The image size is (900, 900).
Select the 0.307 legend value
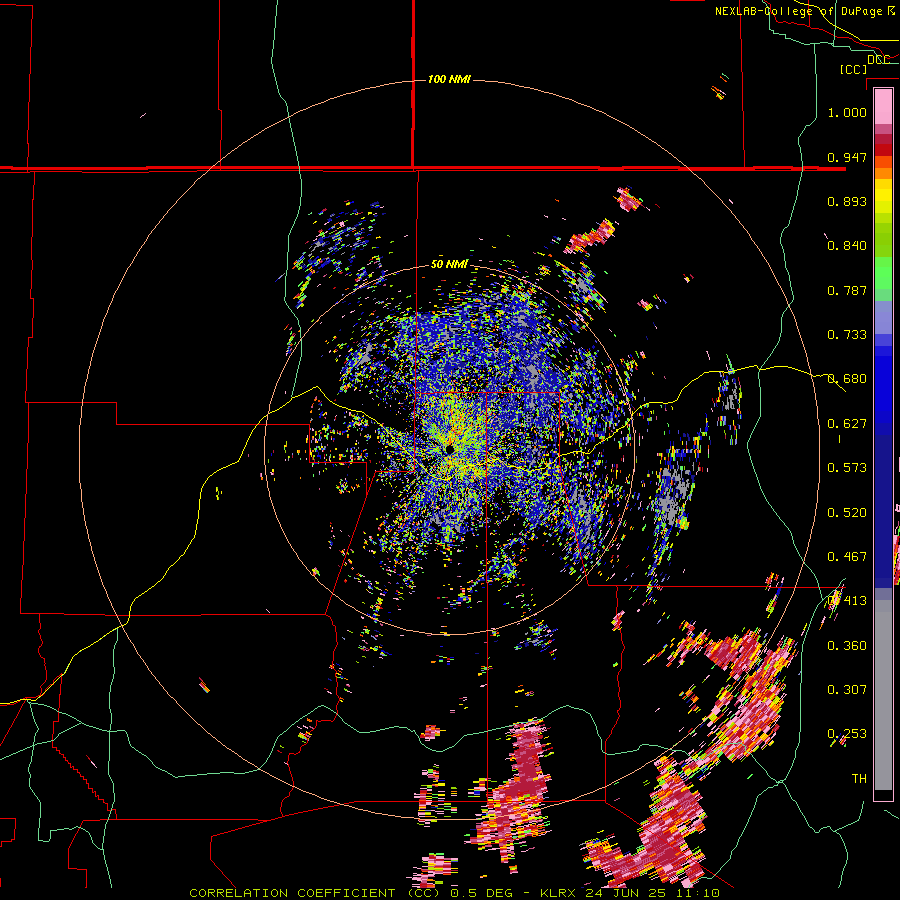click(847, 690)
